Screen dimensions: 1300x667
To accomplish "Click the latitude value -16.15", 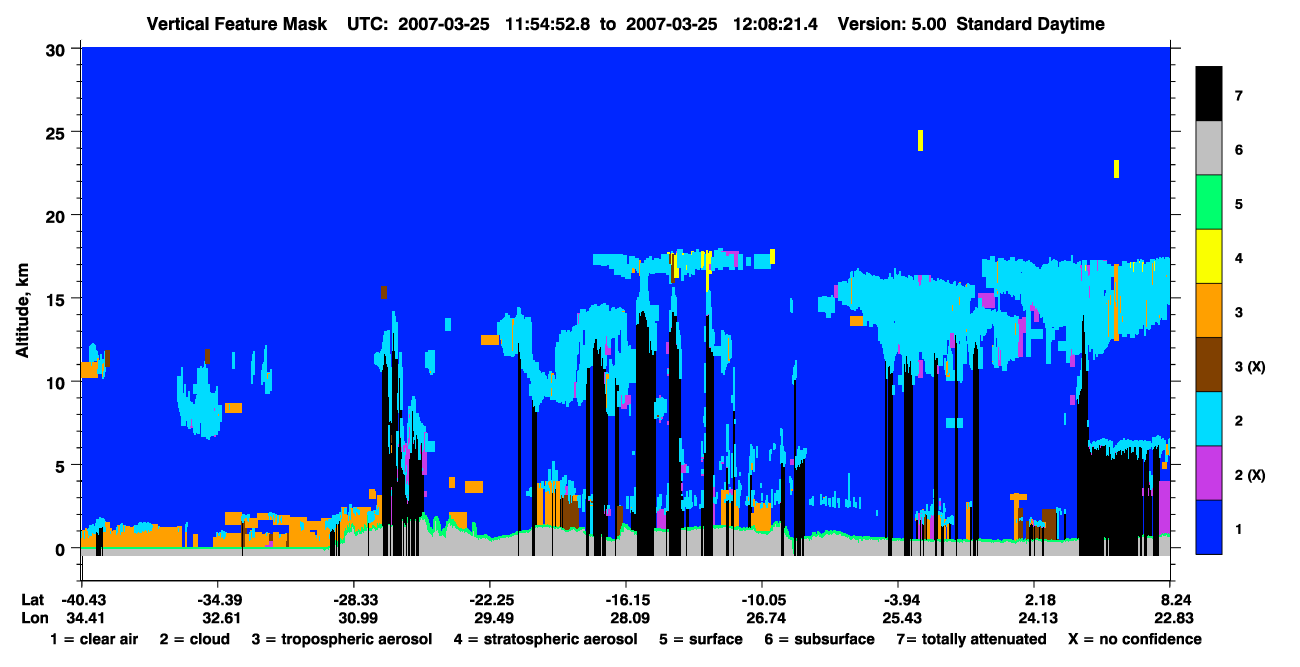I will click(626, 599).
